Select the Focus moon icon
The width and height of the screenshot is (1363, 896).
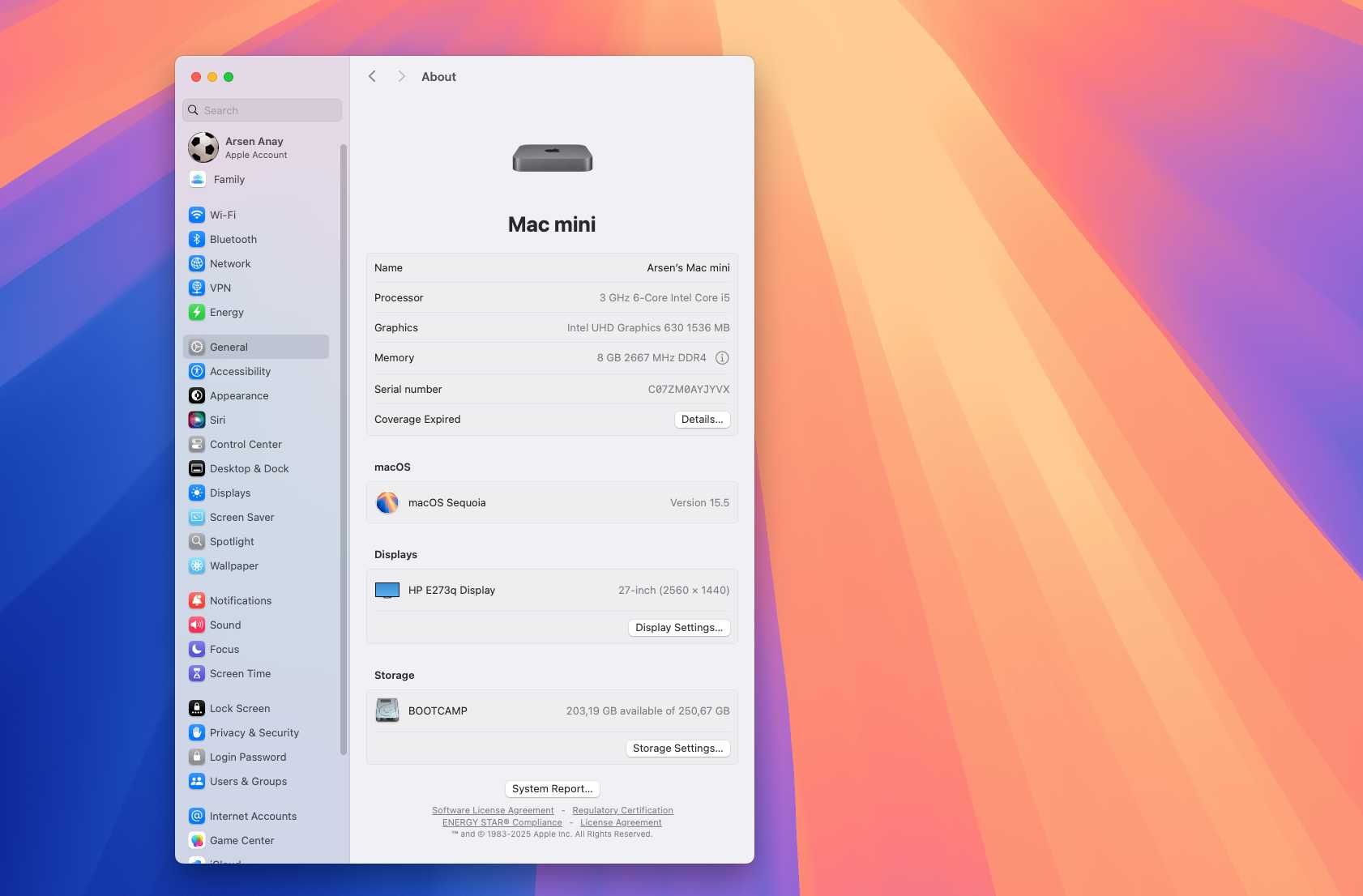(x=197, y=649)
